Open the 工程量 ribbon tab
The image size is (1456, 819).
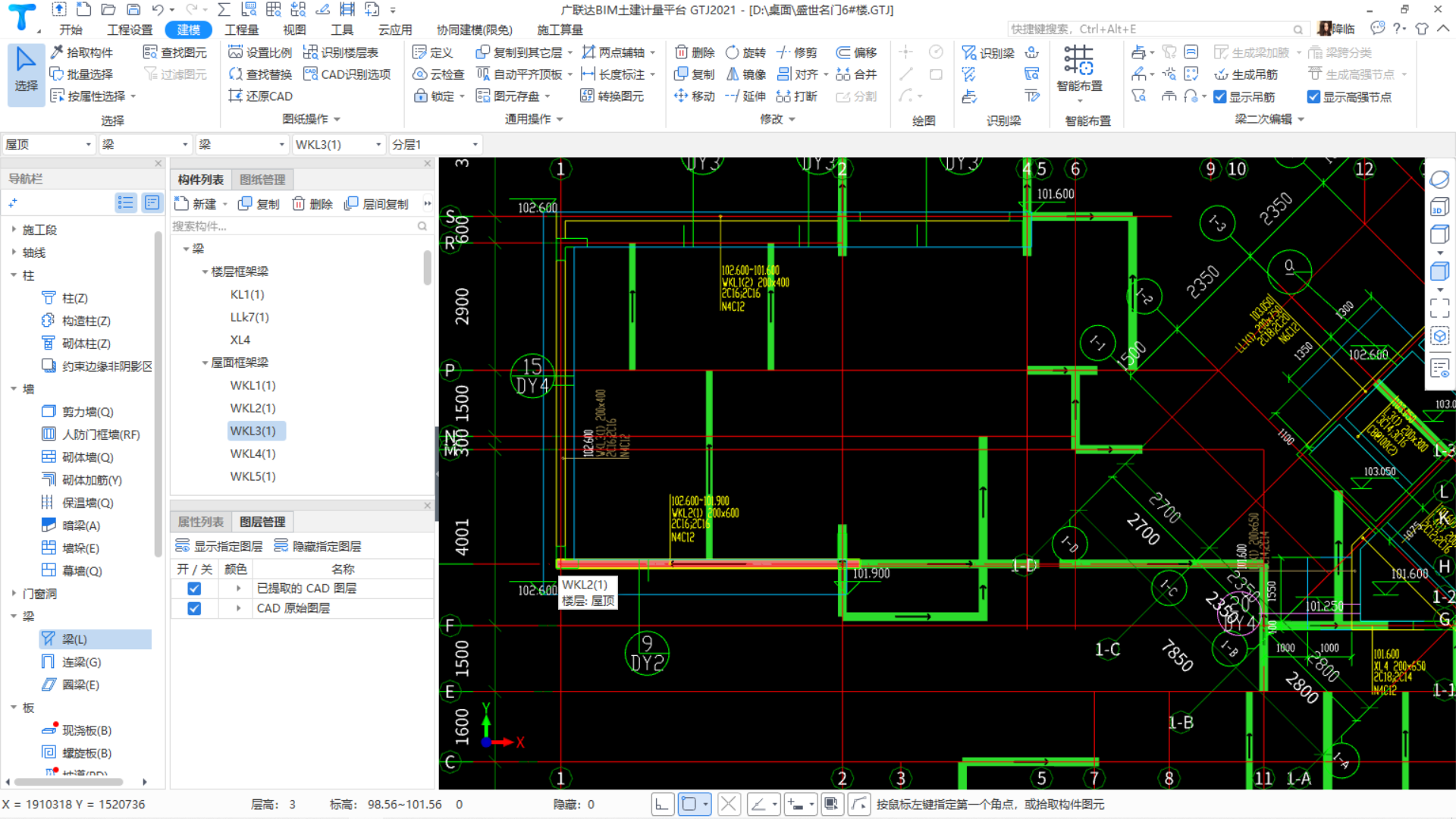point(242,30)
